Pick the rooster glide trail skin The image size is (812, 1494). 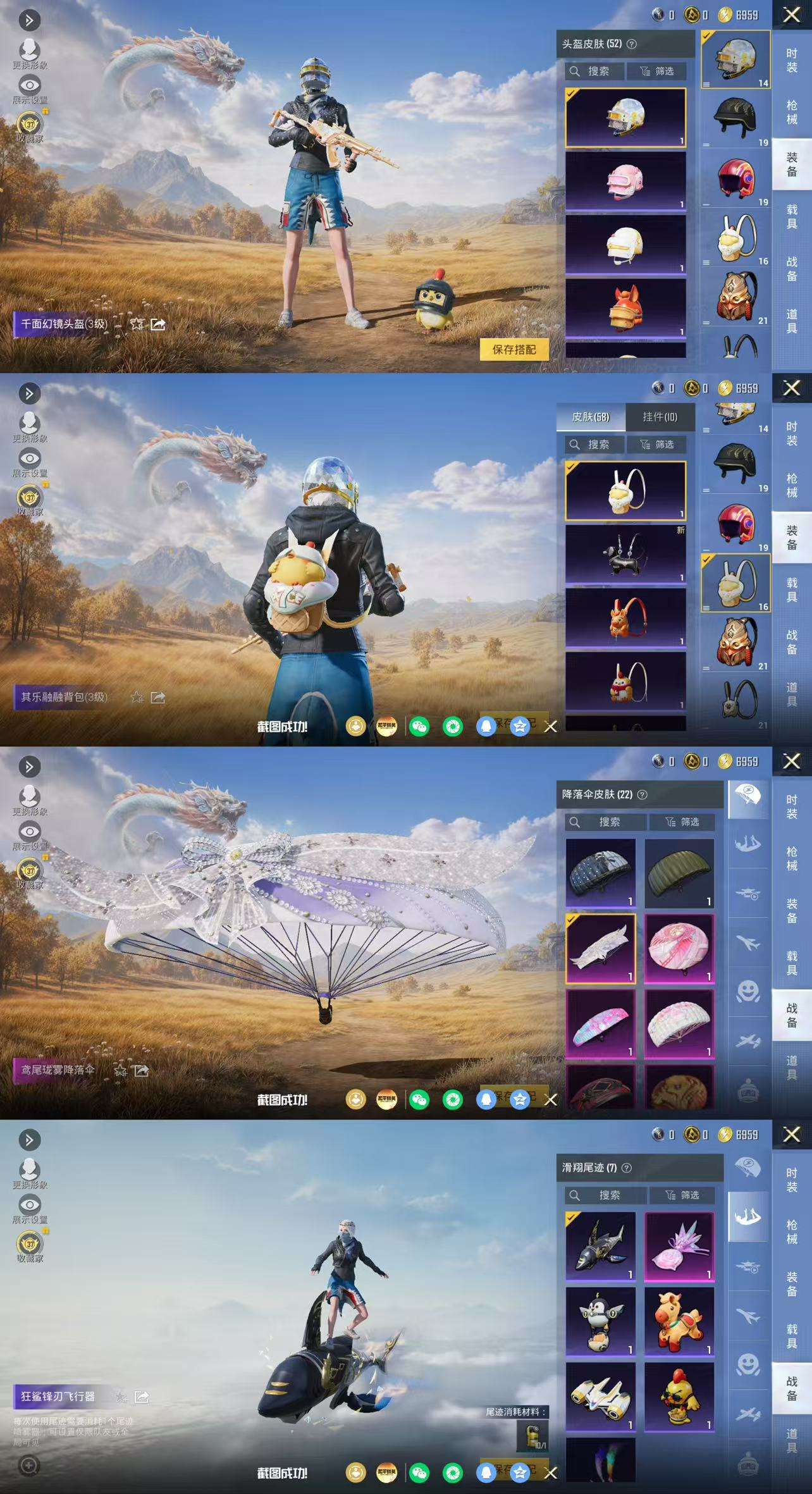click(x=679, y=1397)
